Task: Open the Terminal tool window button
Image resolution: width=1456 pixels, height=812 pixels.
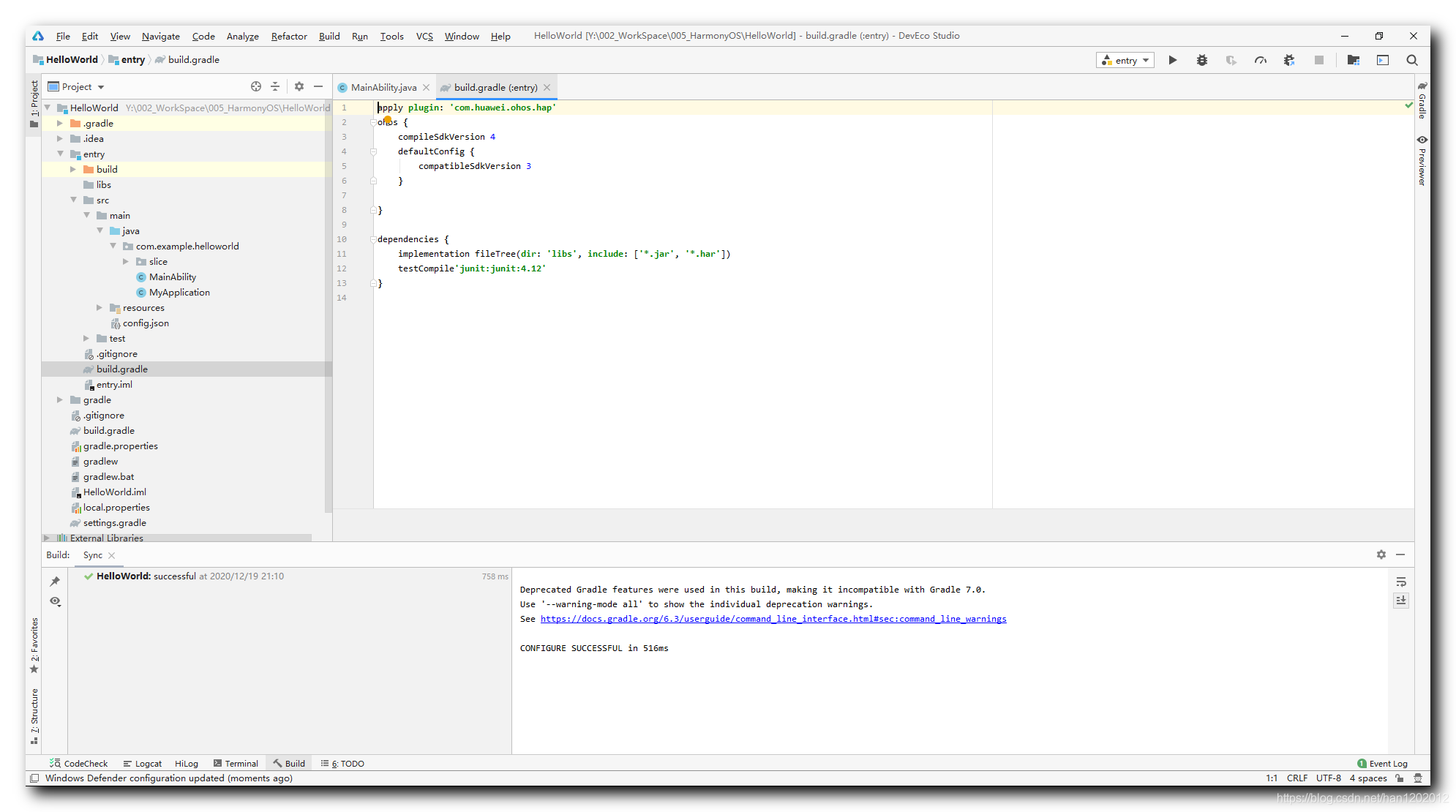Action: [236, 763]
